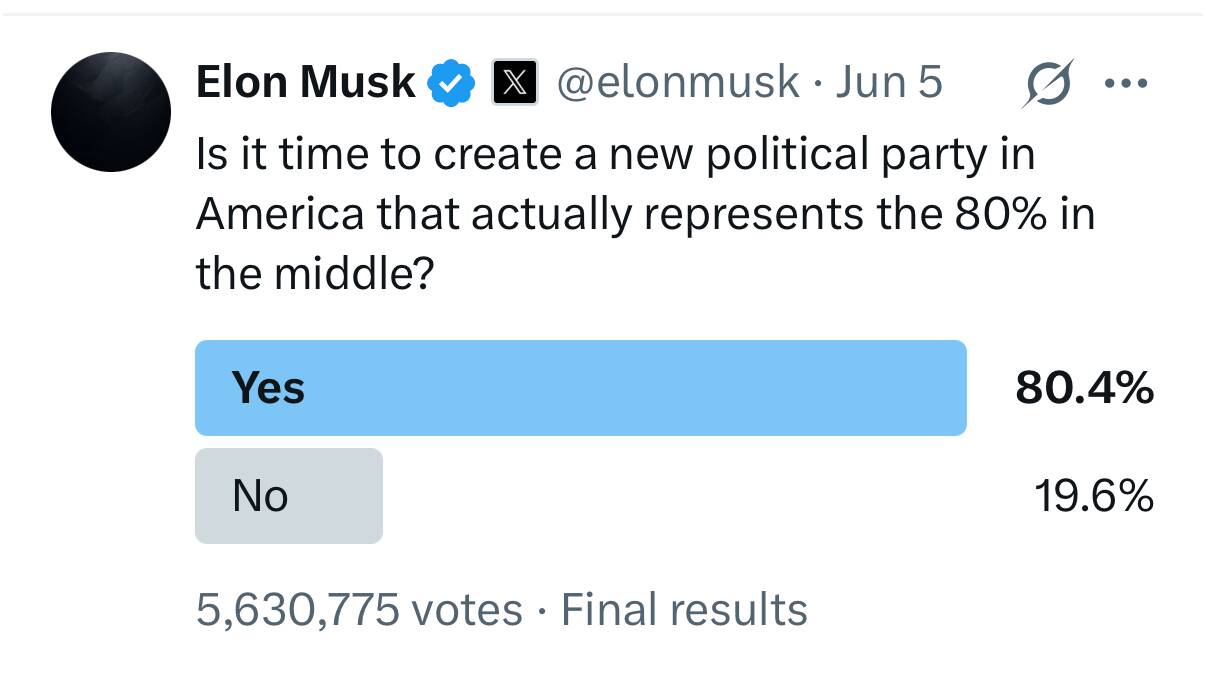Image resolution: width=1206 pixels, height=674 pixels.
Task: Open the @elonmusk handle link
Action: tap(677, 82)
